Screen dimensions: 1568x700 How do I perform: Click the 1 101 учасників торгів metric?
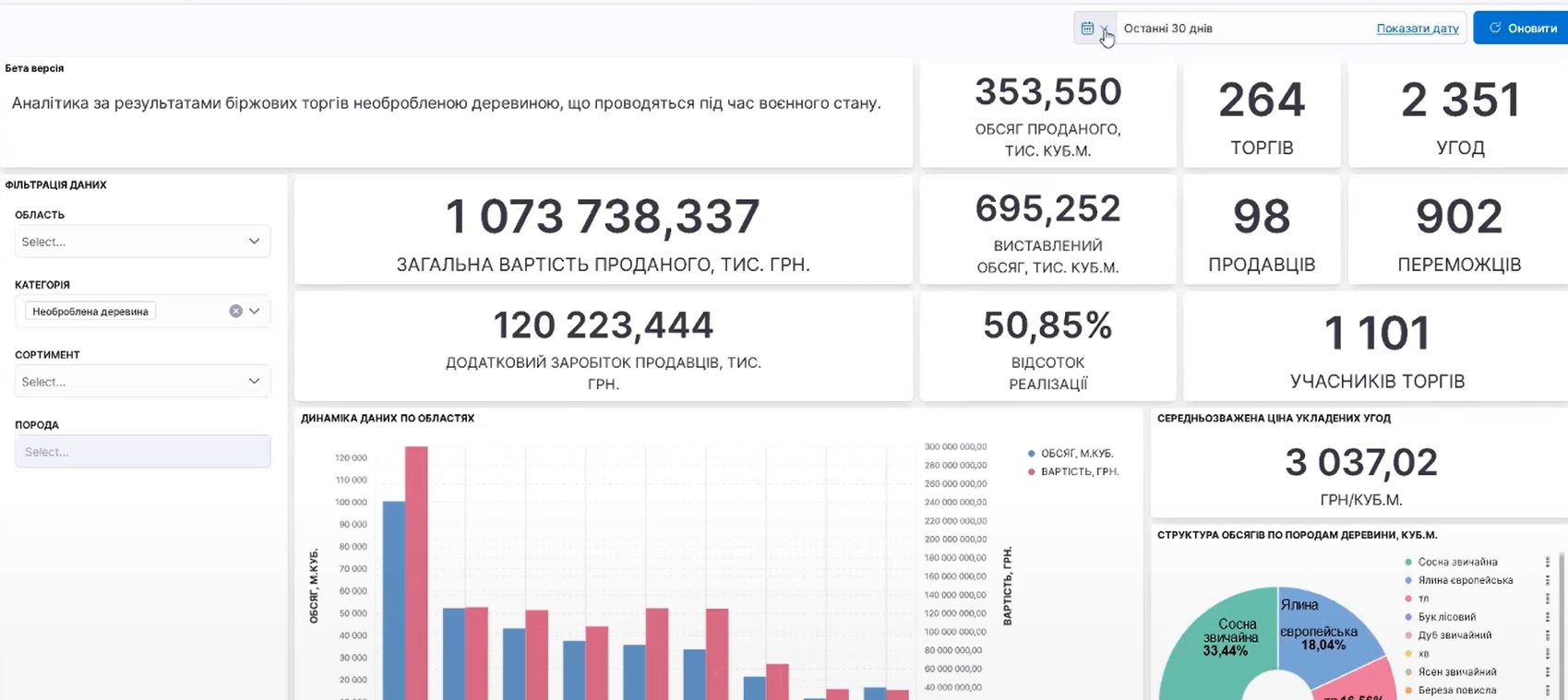(1377, 347)
